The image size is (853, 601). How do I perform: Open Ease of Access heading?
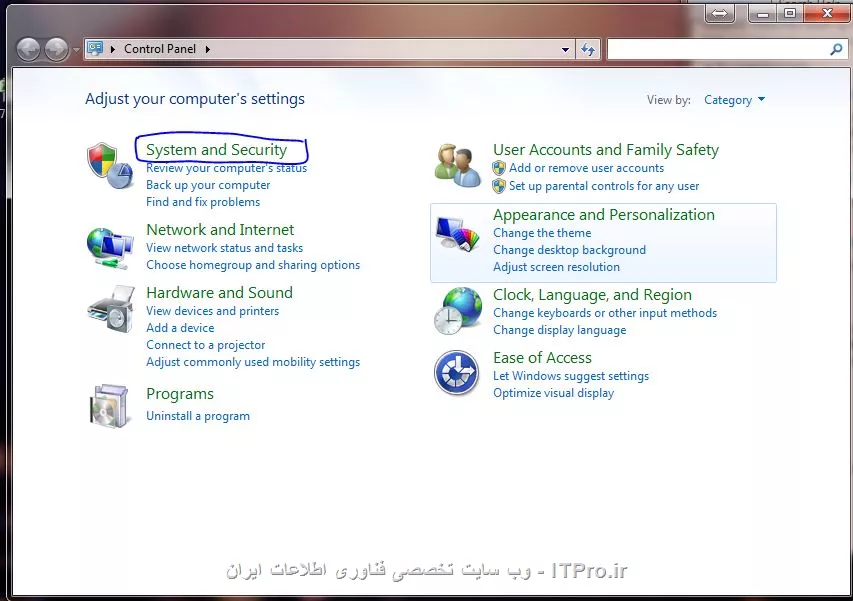(542, 358)
